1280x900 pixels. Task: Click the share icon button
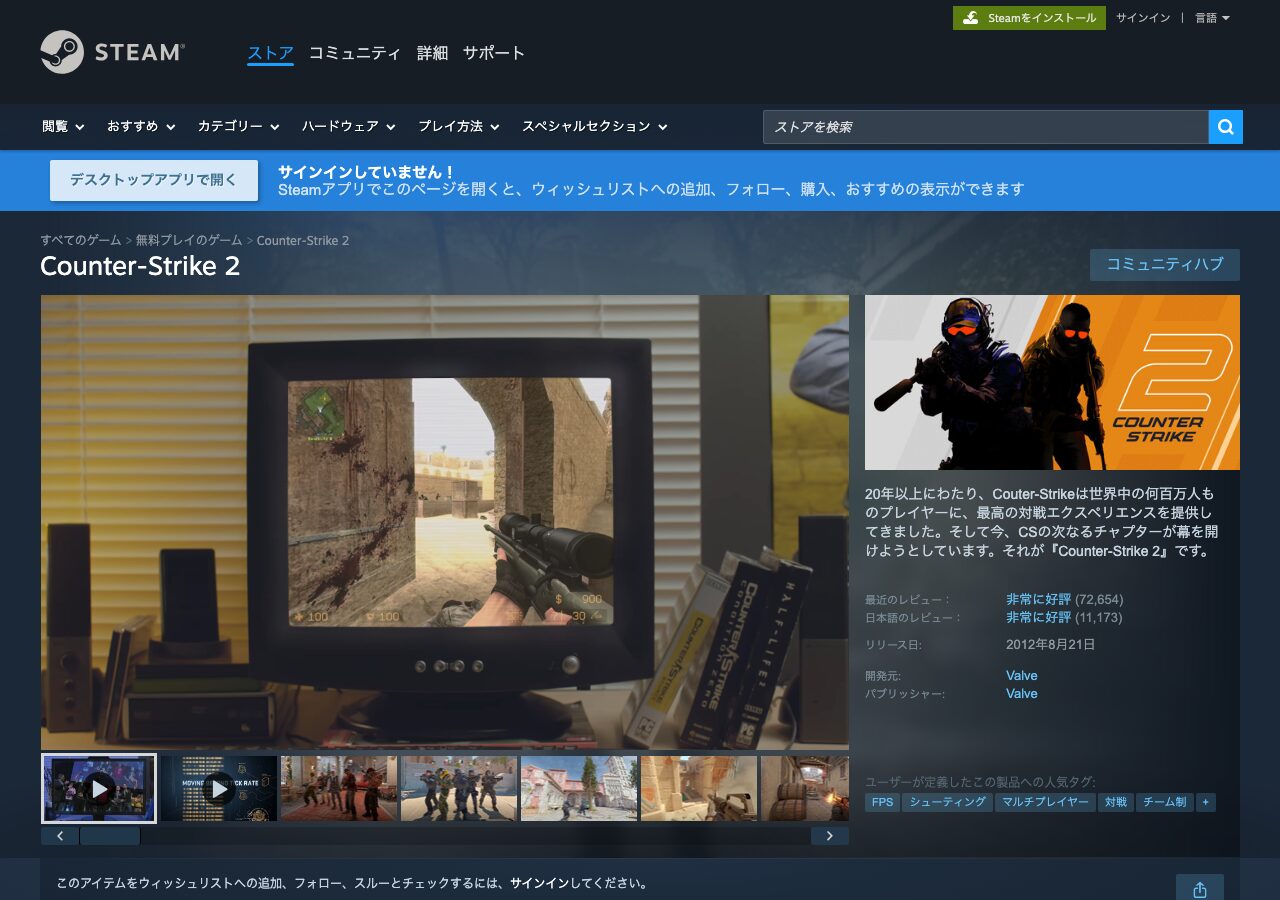pyautogui.click(x=1200, y=889)
